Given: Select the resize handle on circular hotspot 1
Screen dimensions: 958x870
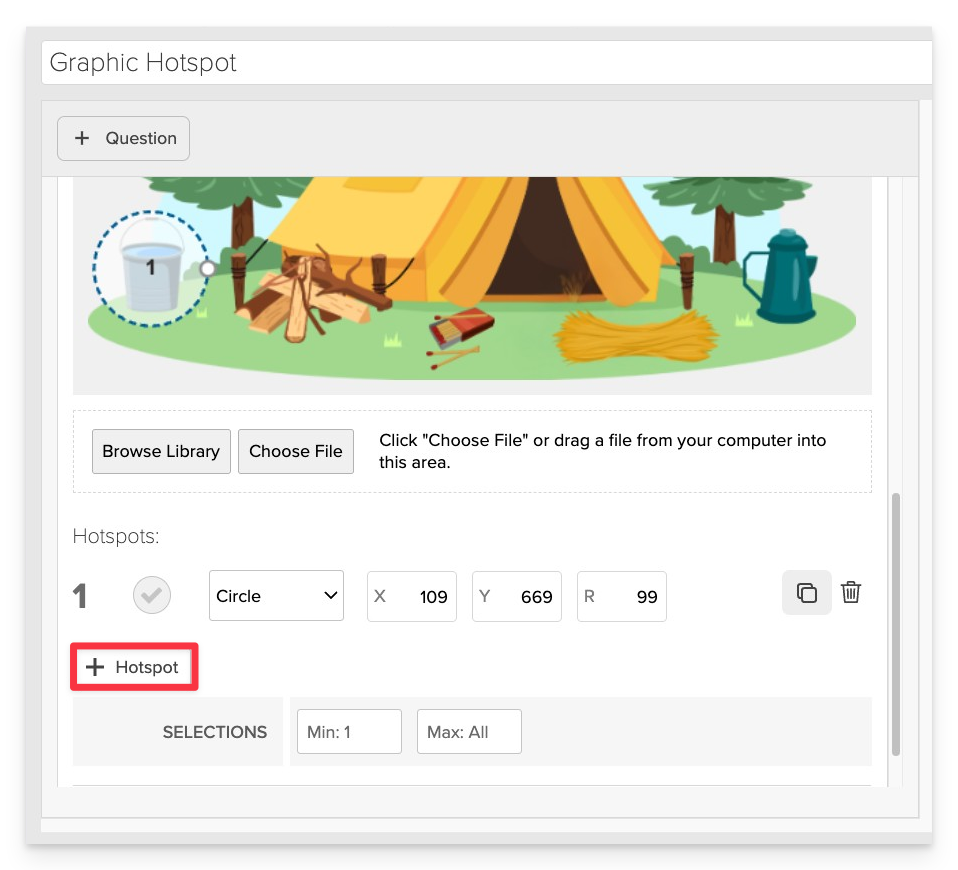Looking at the screenshot, I should tap(208, 268).
